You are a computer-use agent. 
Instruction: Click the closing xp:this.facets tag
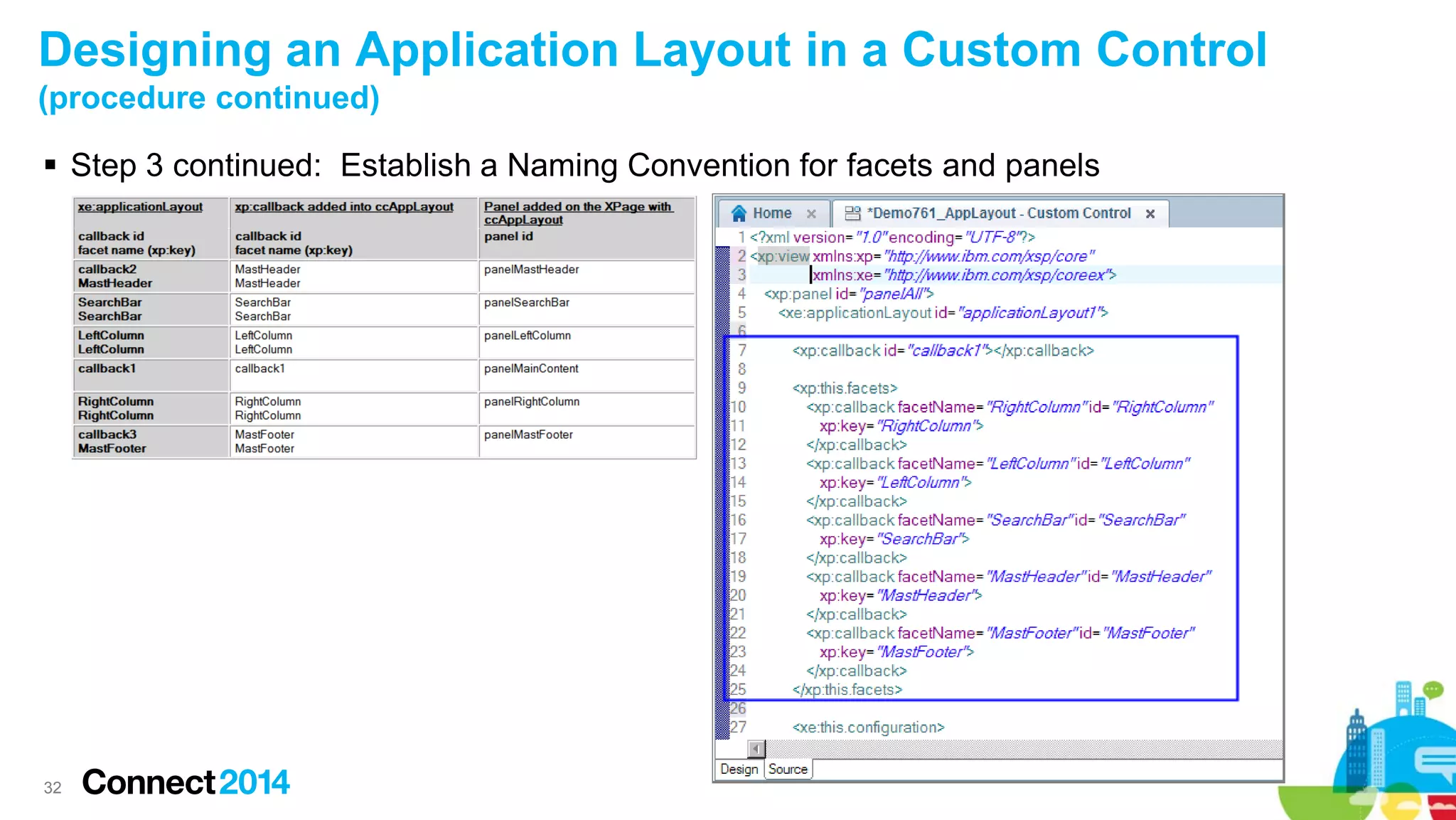click(x=847, y=690)
